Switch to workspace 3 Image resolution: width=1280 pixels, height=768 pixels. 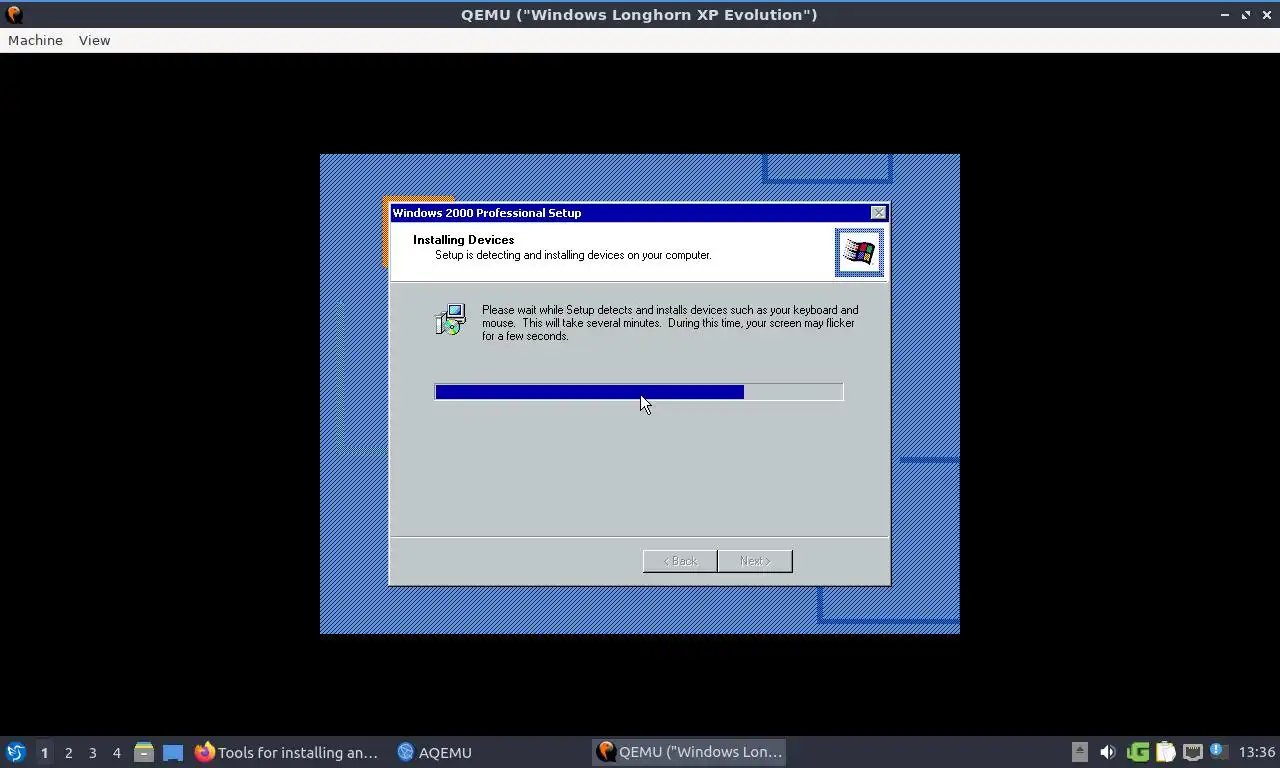click(92, 752)
